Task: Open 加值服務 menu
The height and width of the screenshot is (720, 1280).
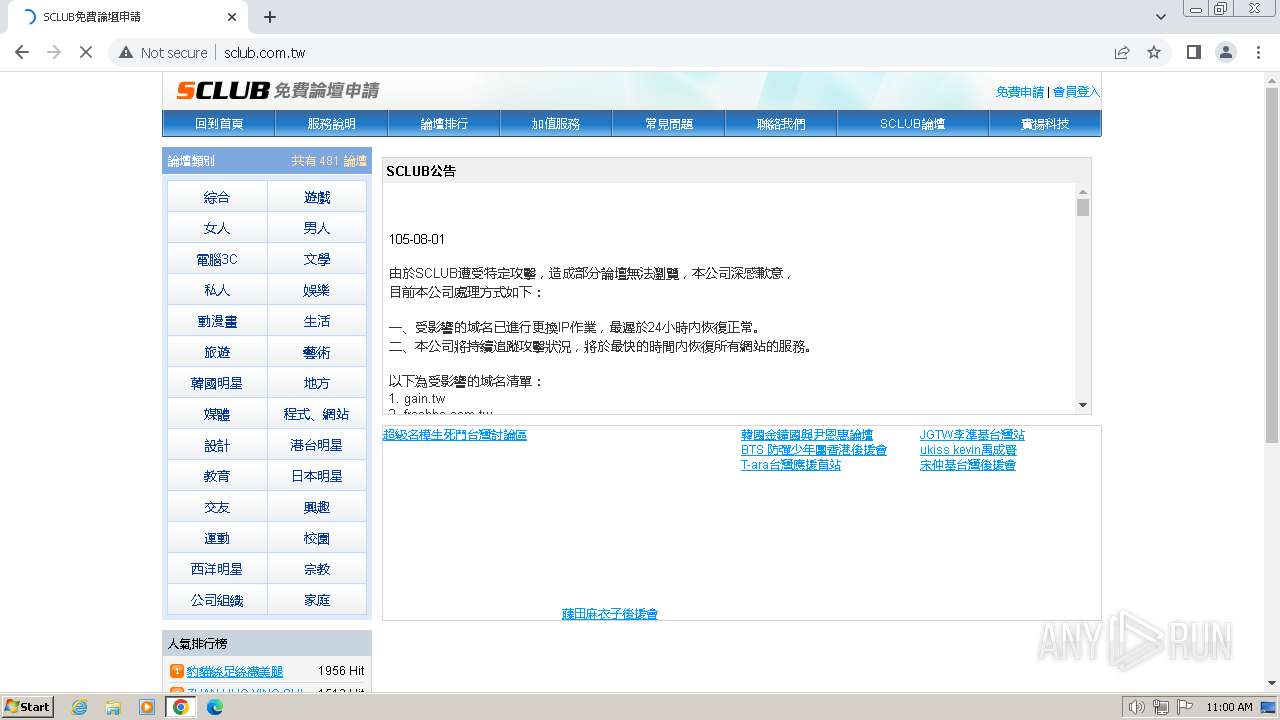Action: [x=556, y=124]
